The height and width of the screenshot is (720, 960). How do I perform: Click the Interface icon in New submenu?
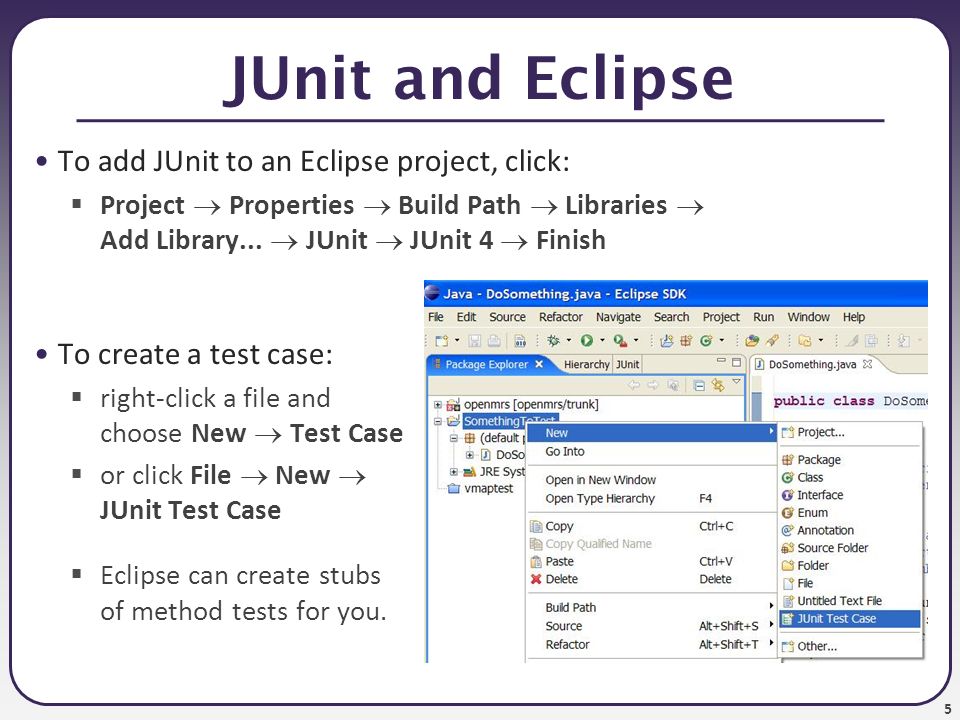pos(788,495)
